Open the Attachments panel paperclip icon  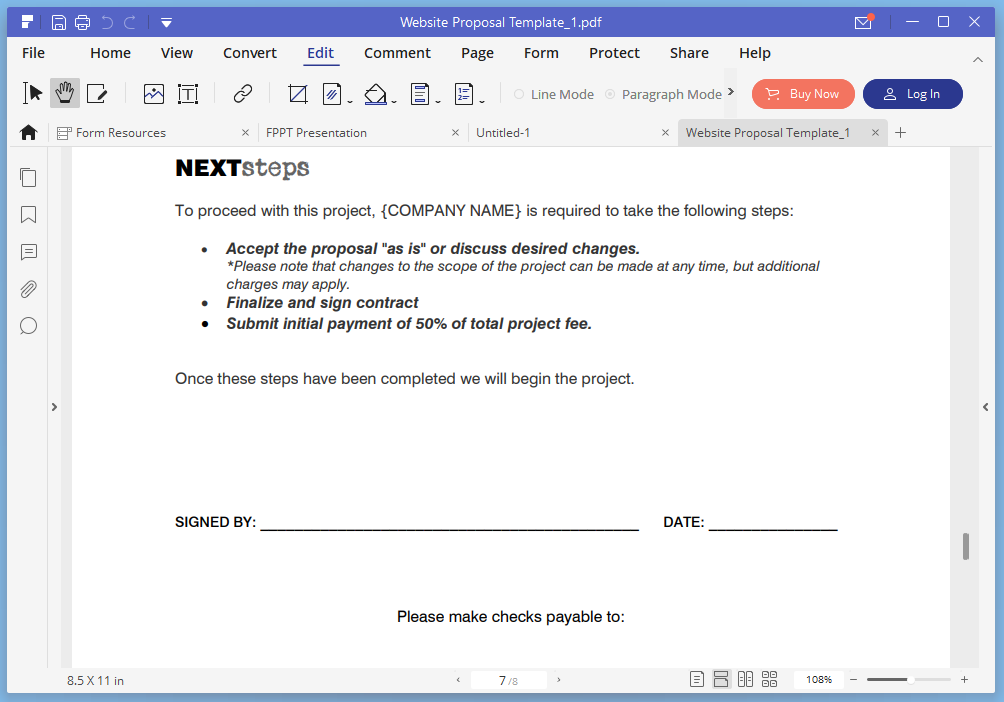coord(28,289)
